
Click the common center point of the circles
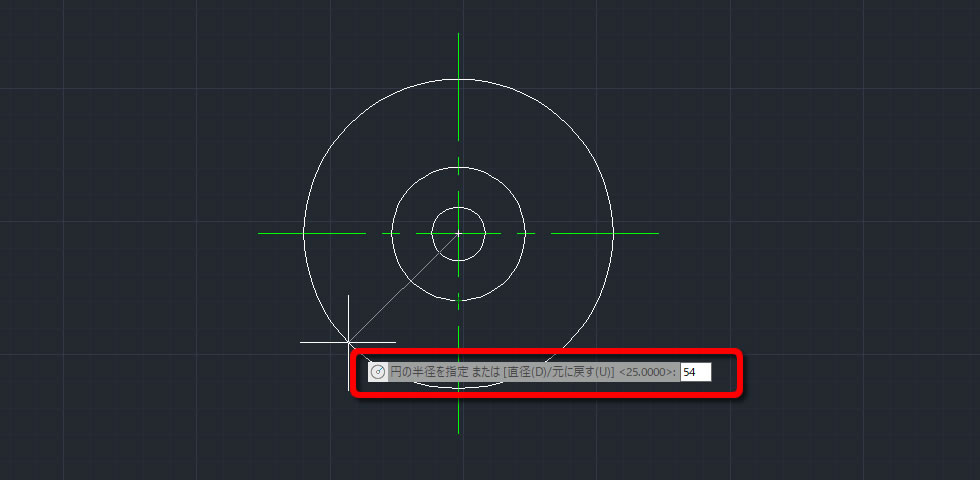(x=459, y=234)
